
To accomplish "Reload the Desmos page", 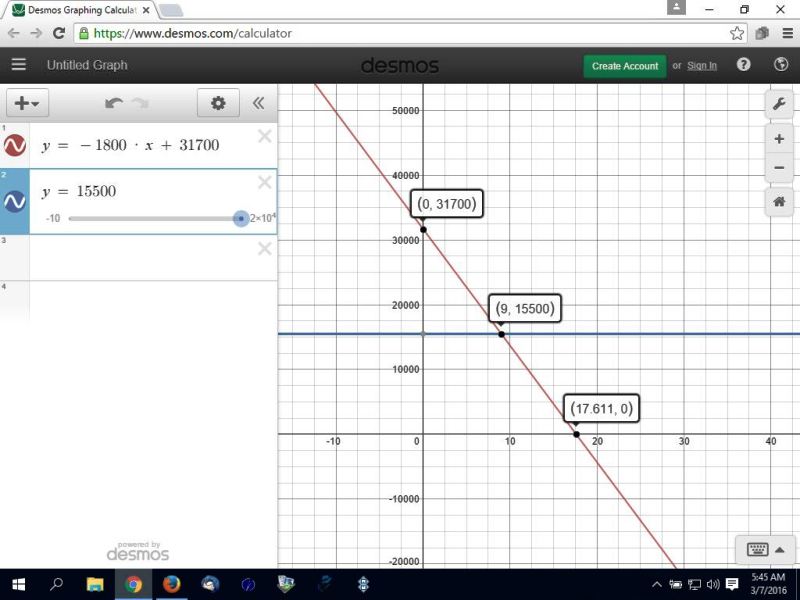I will (59, 34).
